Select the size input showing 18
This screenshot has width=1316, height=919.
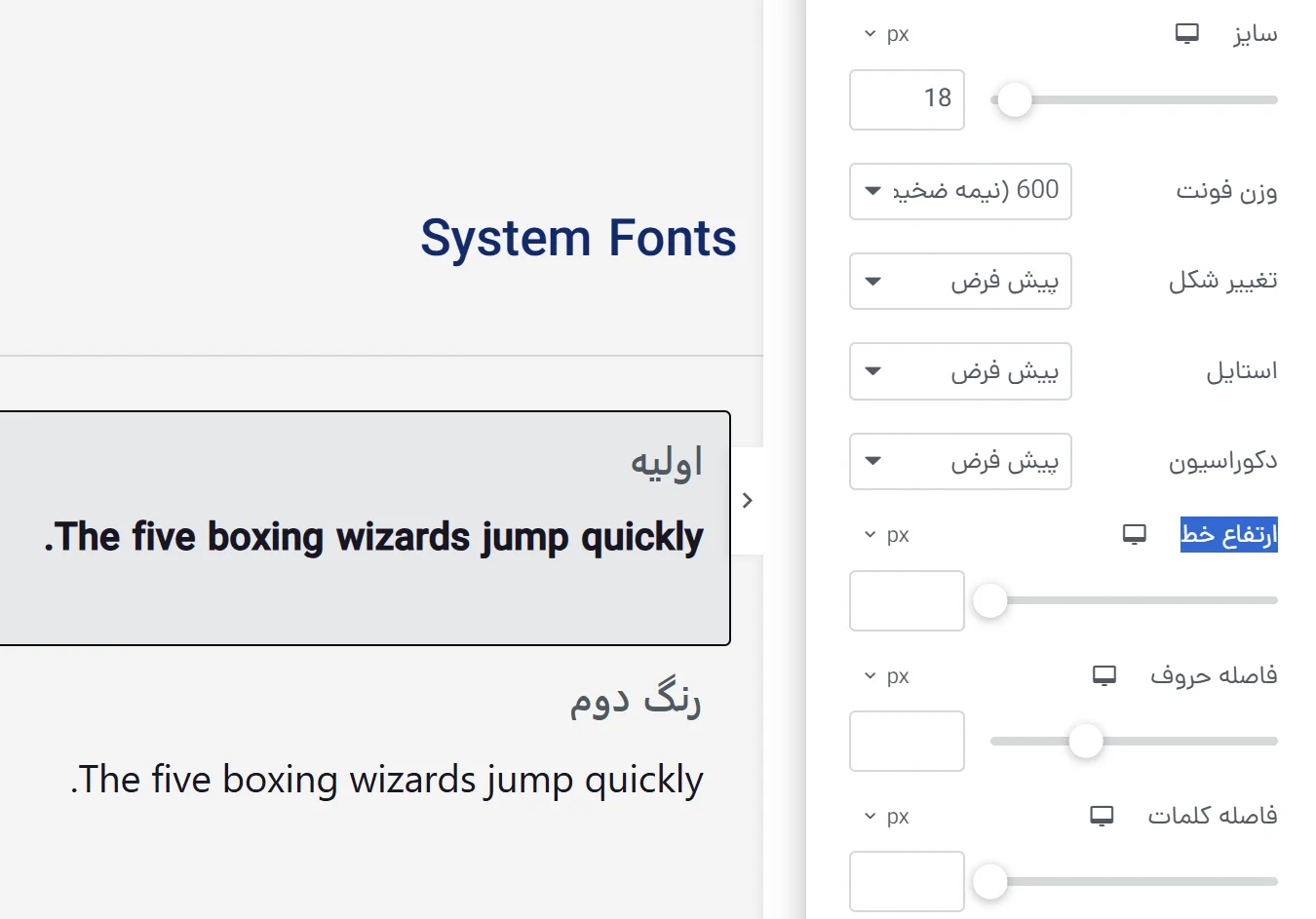point(907,99)
